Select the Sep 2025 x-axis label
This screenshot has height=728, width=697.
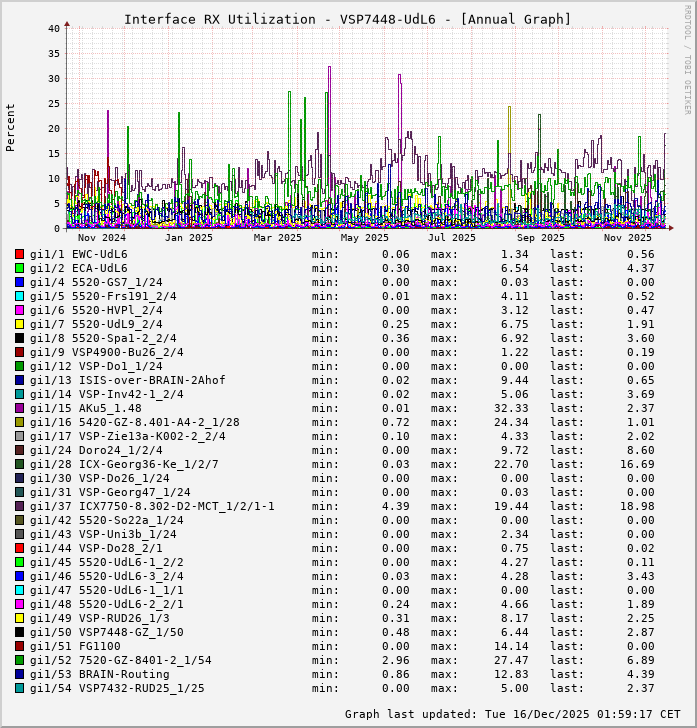click(540, 238)
